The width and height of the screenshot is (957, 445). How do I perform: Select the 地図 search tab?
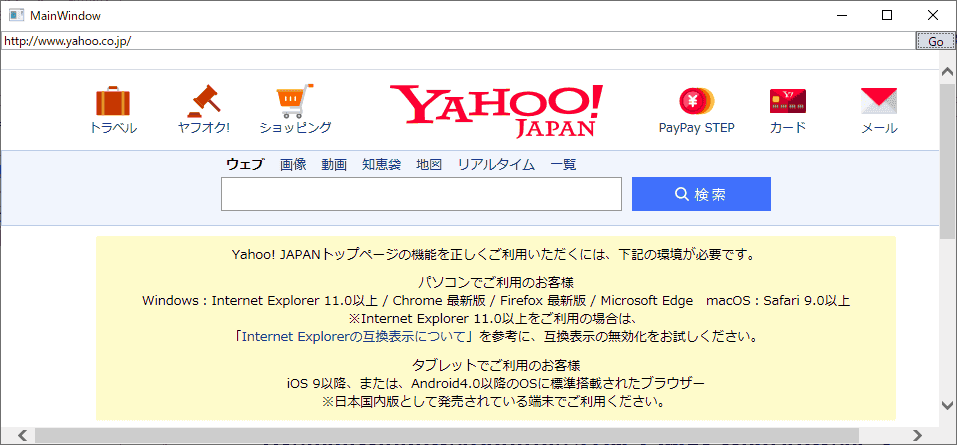429,164
